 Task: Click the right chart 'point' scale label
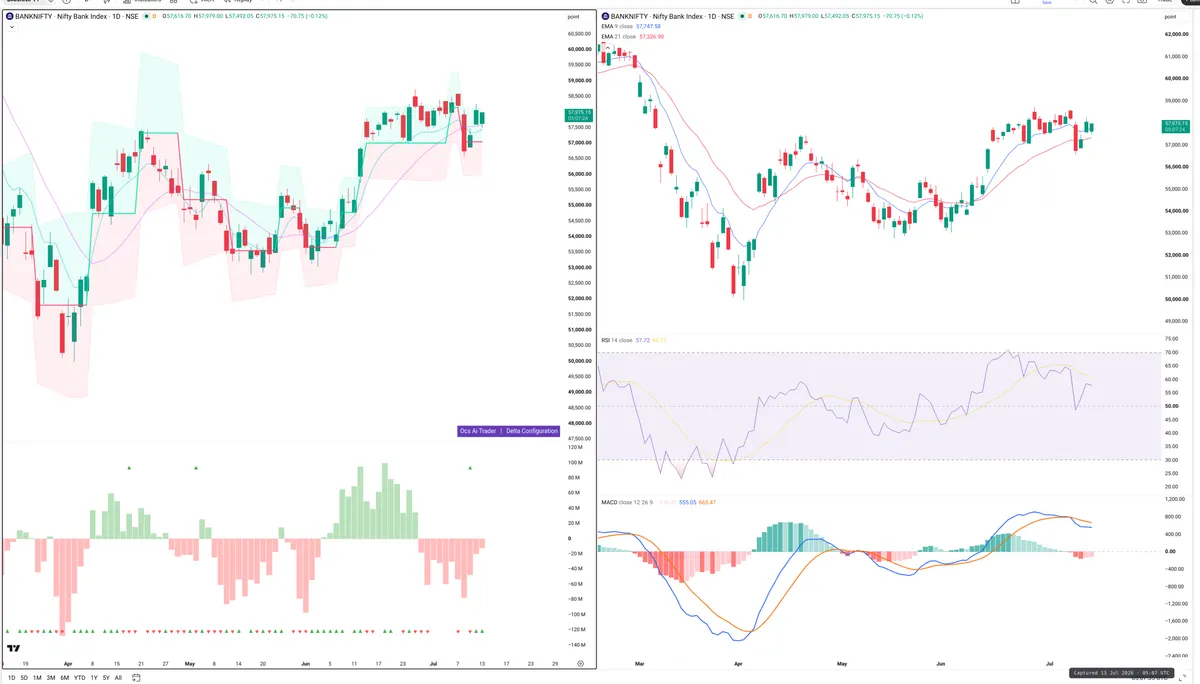click(1172, 17)
